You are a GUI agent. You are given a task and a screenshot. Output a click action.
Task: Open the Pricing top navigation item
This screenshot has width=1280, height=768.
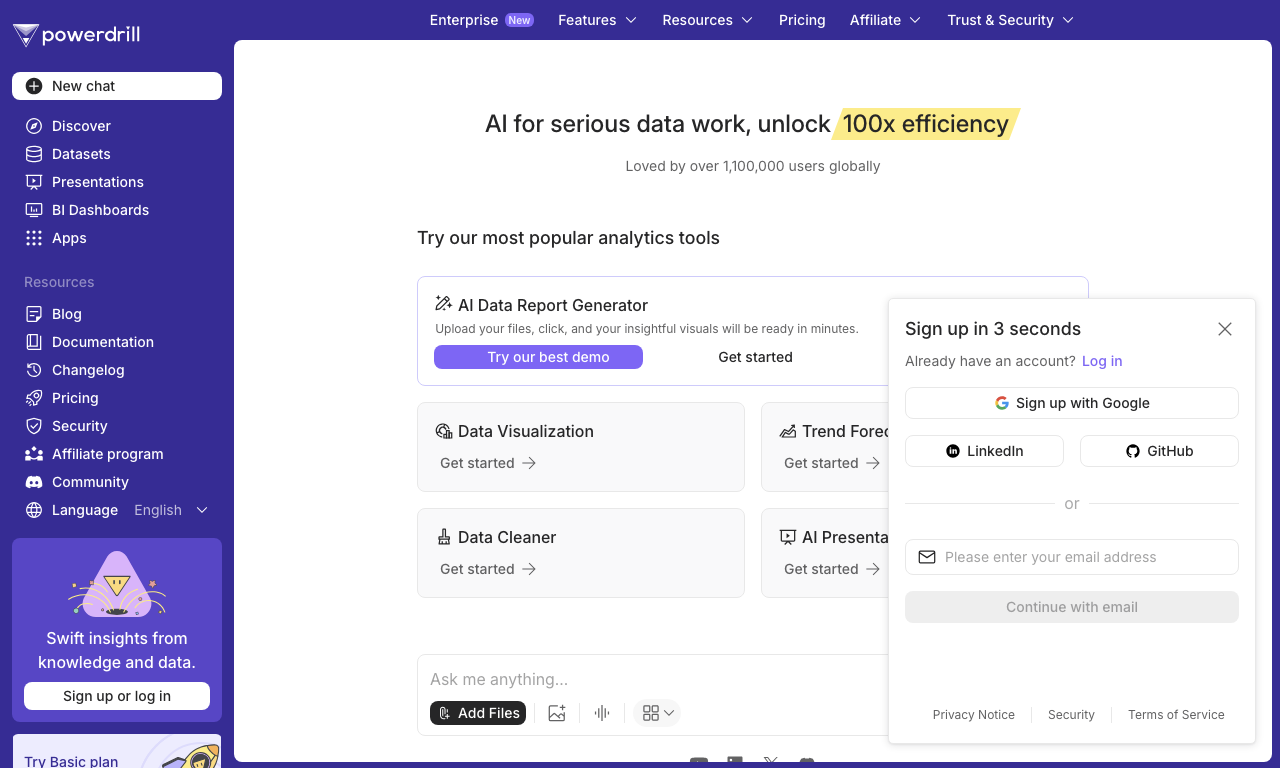(x=802, y=20)
